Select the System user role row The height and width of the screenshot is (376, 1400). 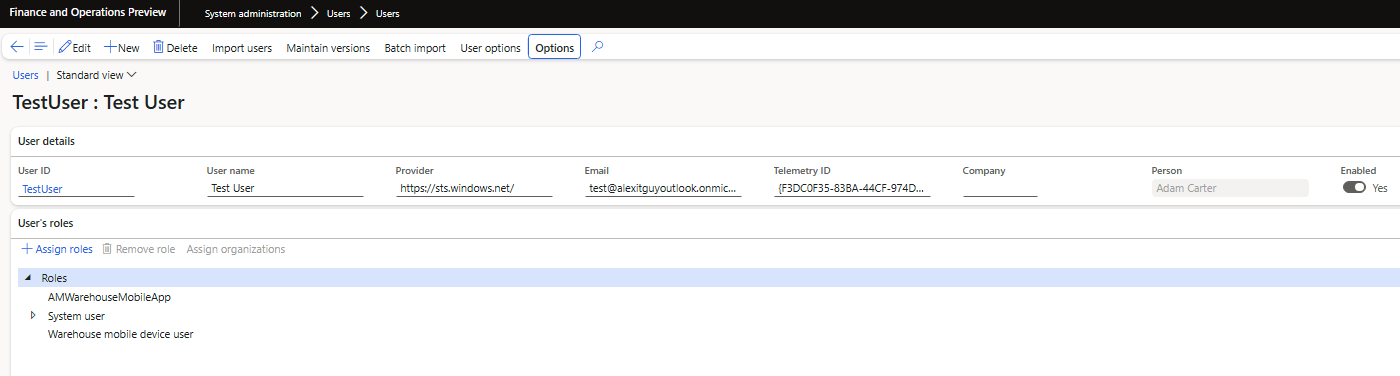[x=76, y=316]
